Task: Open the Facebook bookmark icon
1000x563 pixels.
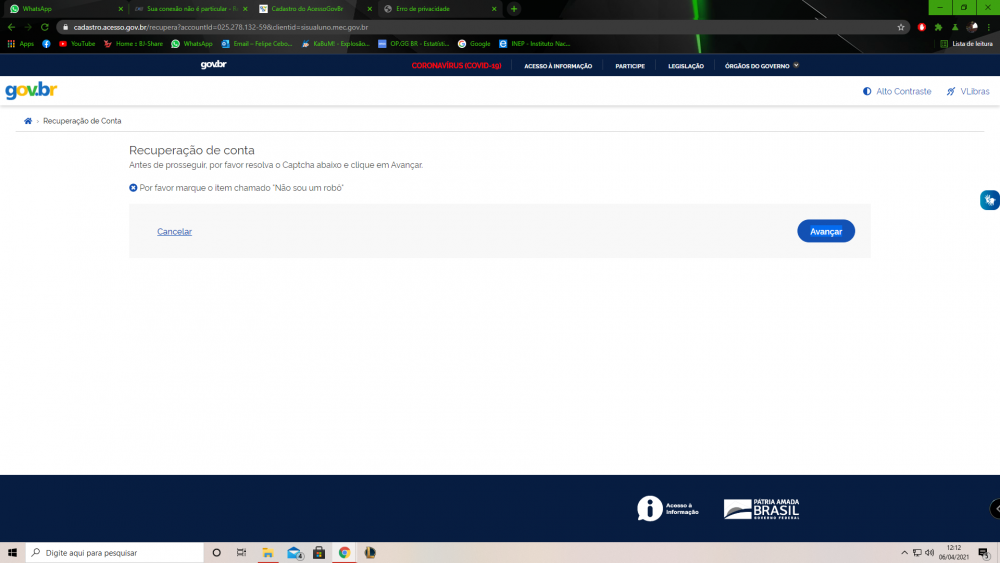Action: tap(47, 44)
